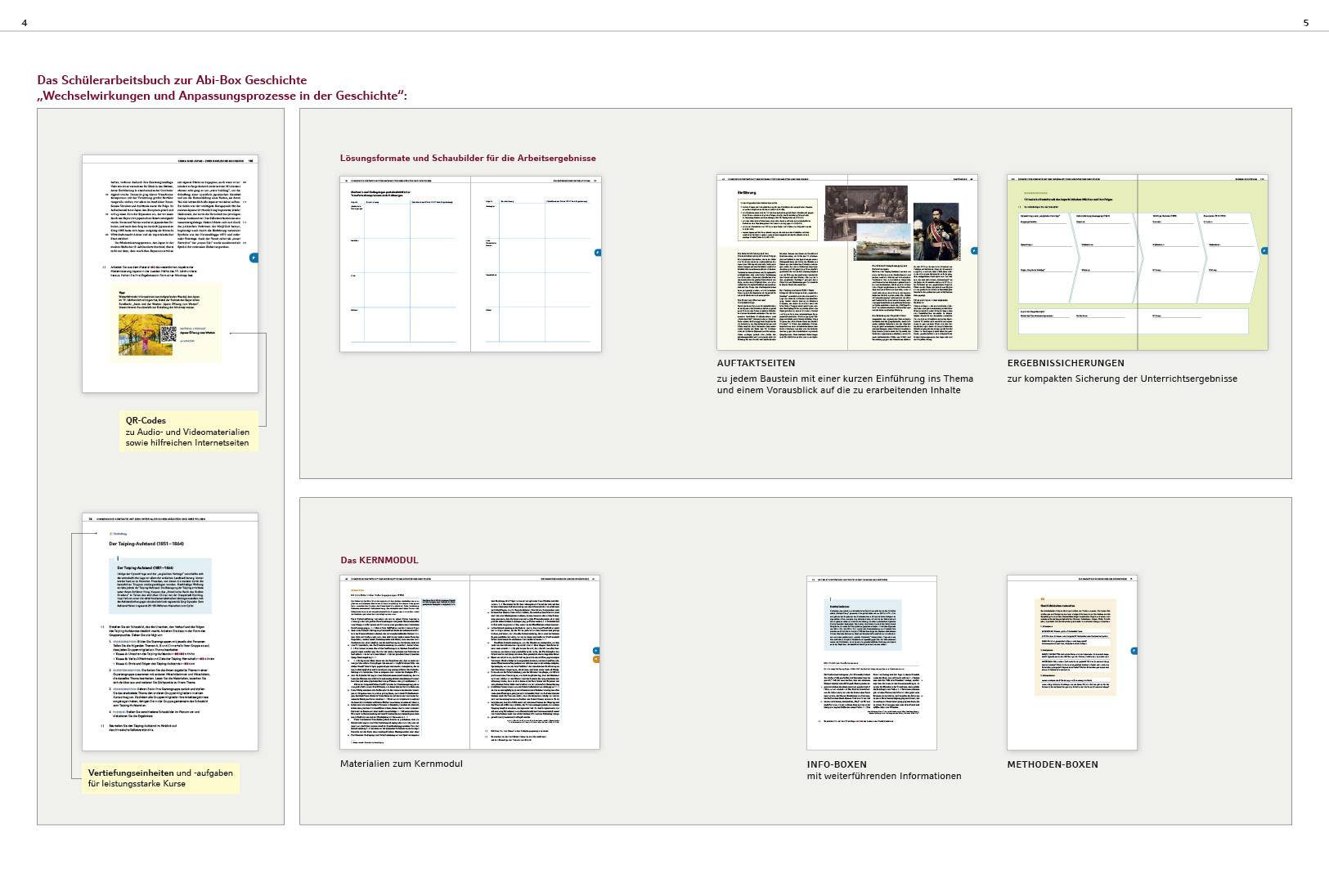Open the Taiping-Aufstand page thumbnail
1329x896 pixels.
tap(169, 631)
